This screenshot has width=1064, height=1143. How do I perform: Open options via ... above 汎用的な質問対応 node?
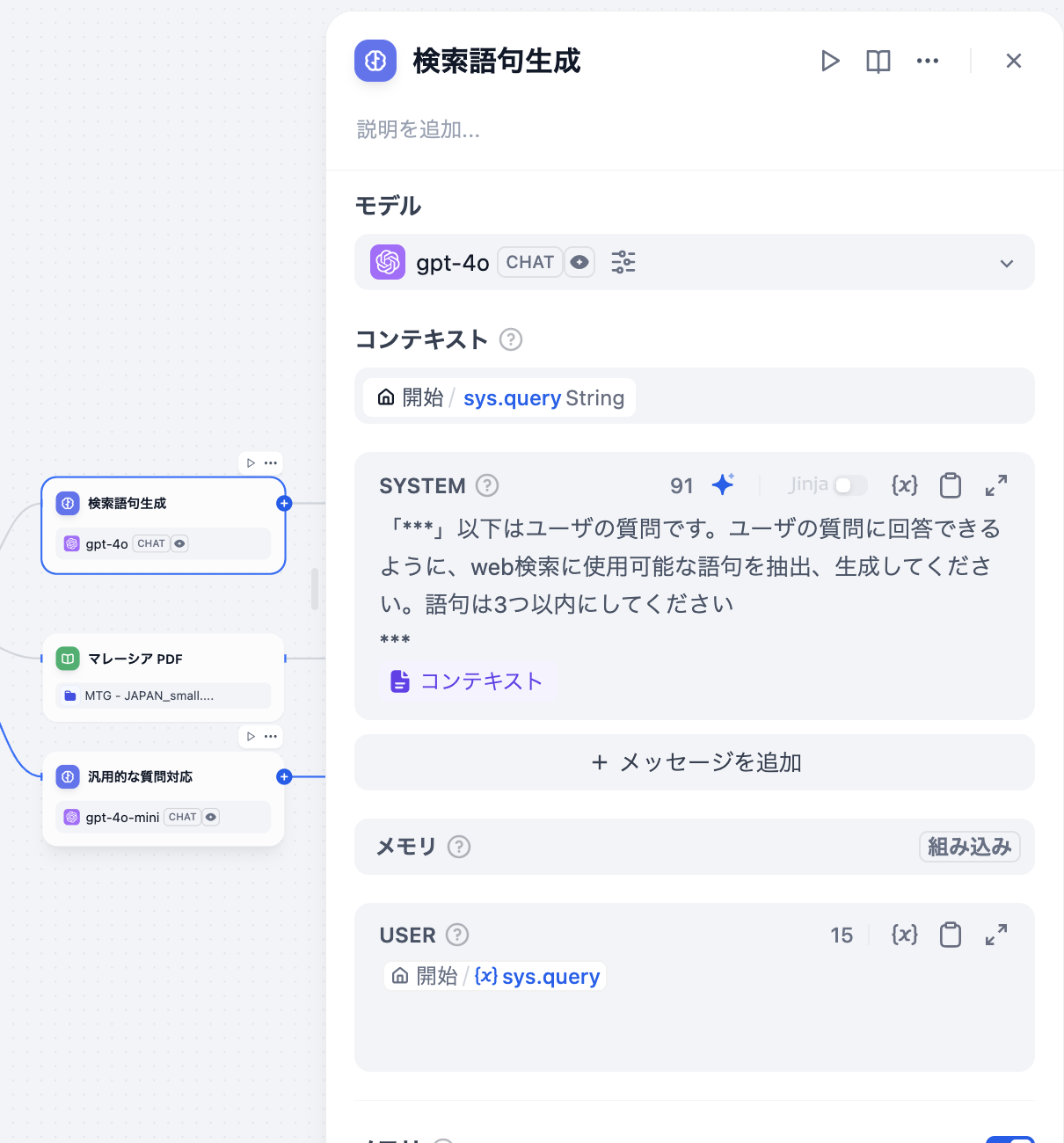270,736
